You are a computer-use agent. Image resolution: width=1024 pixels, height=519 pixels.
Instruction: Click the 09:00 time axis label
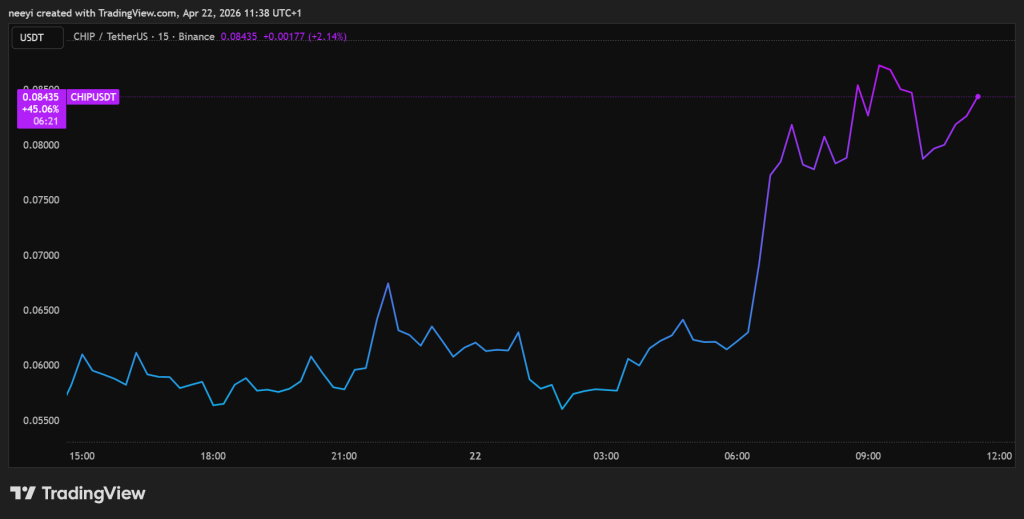[x=868, y=456]
